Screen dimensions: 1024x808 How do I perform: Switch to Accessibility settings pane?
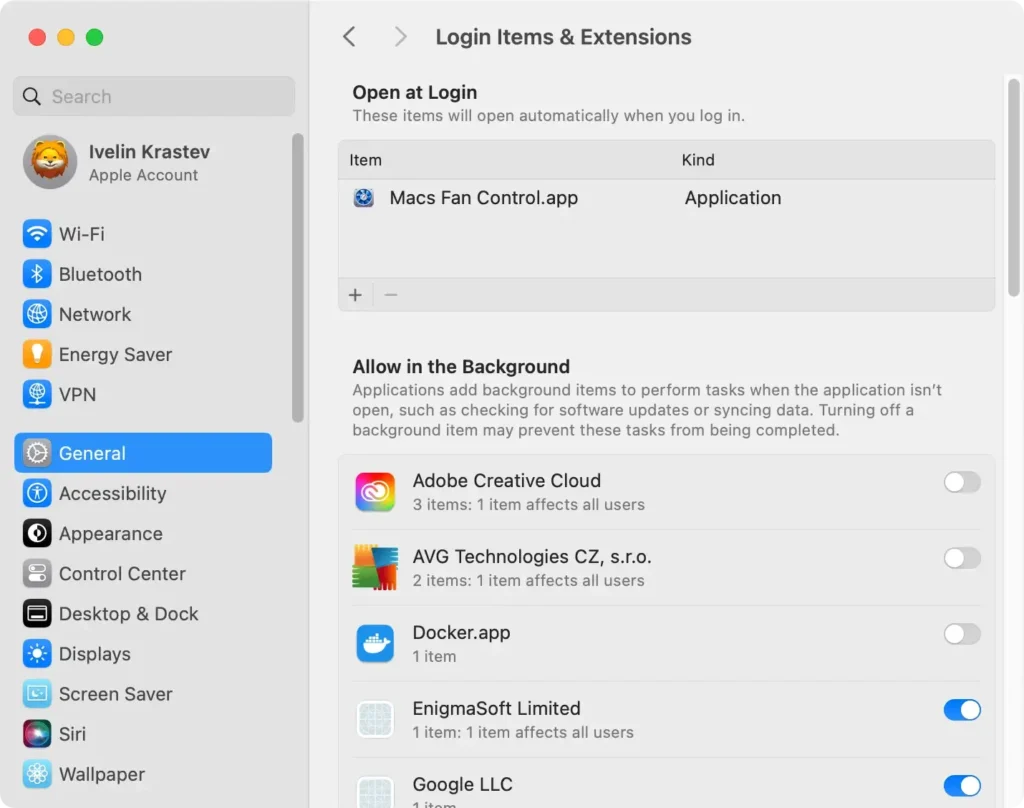[144, 493]
